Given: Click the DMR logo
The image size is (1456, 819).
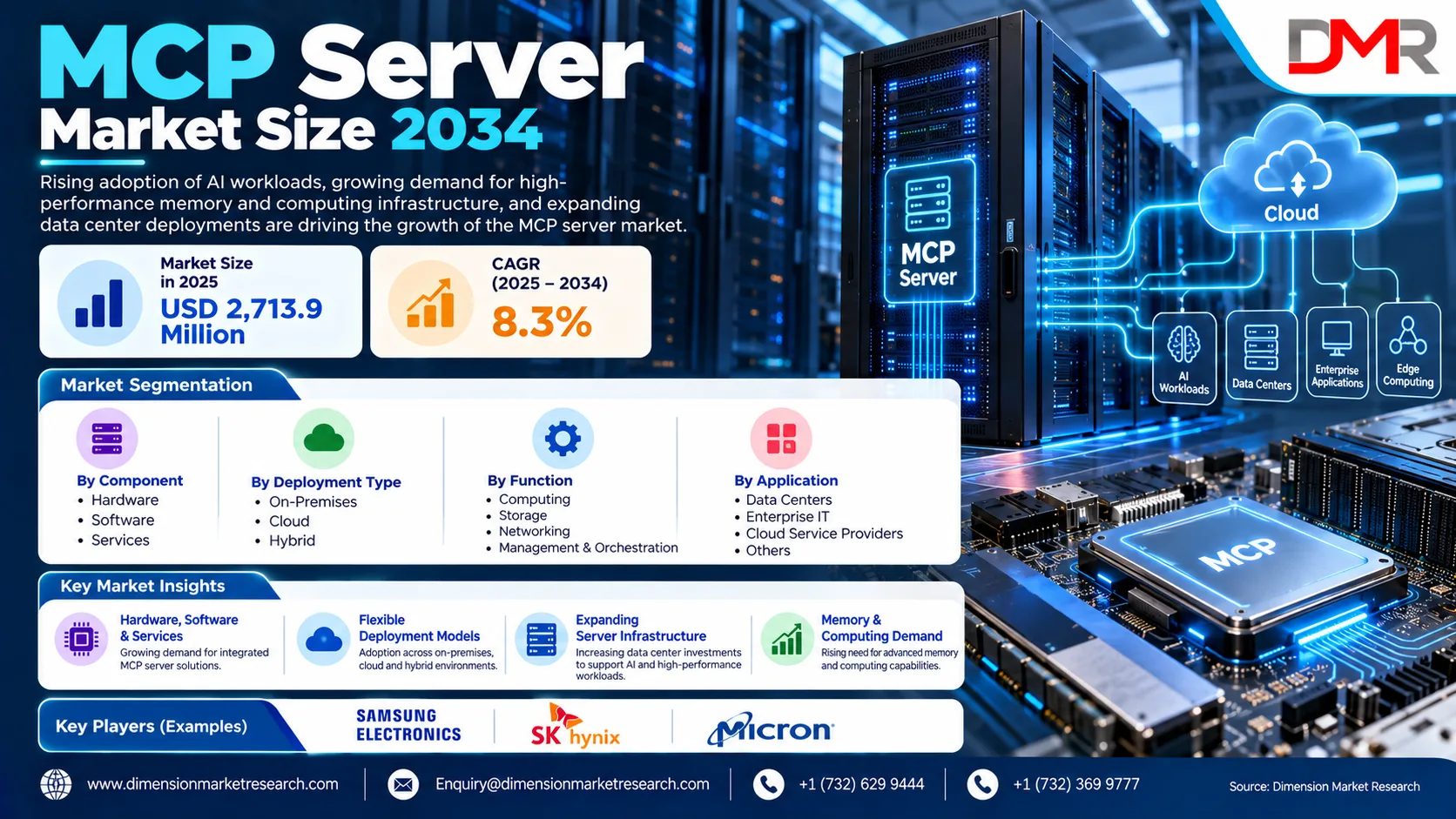Looking at the screenshot, I should coord(1363,47).
